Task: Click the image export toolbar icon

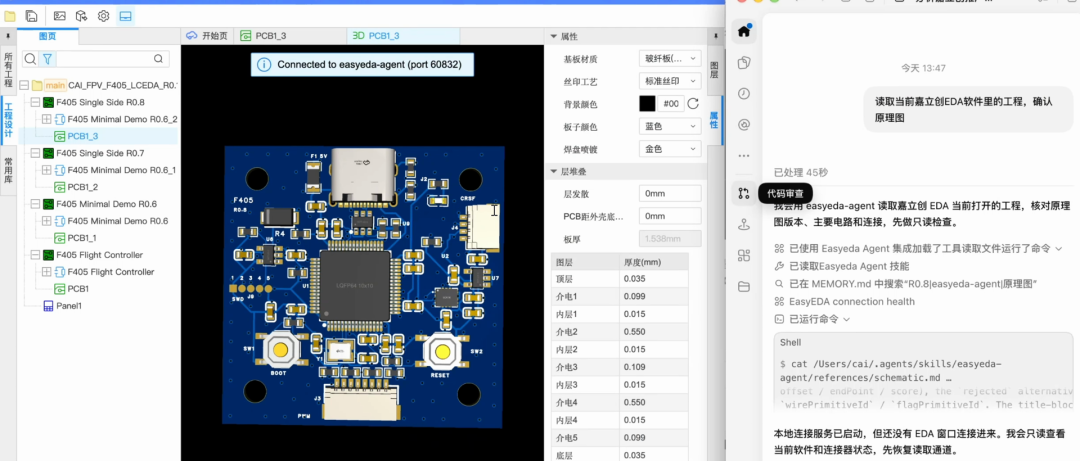Action: 60,15
